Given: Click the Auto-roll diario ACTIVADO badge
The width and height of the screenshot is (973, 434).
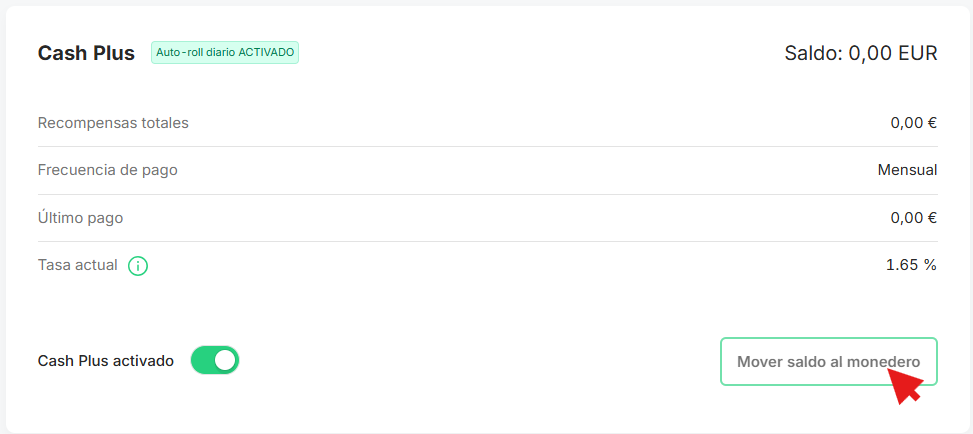Looking at the screenshot, I should (225, 53).
